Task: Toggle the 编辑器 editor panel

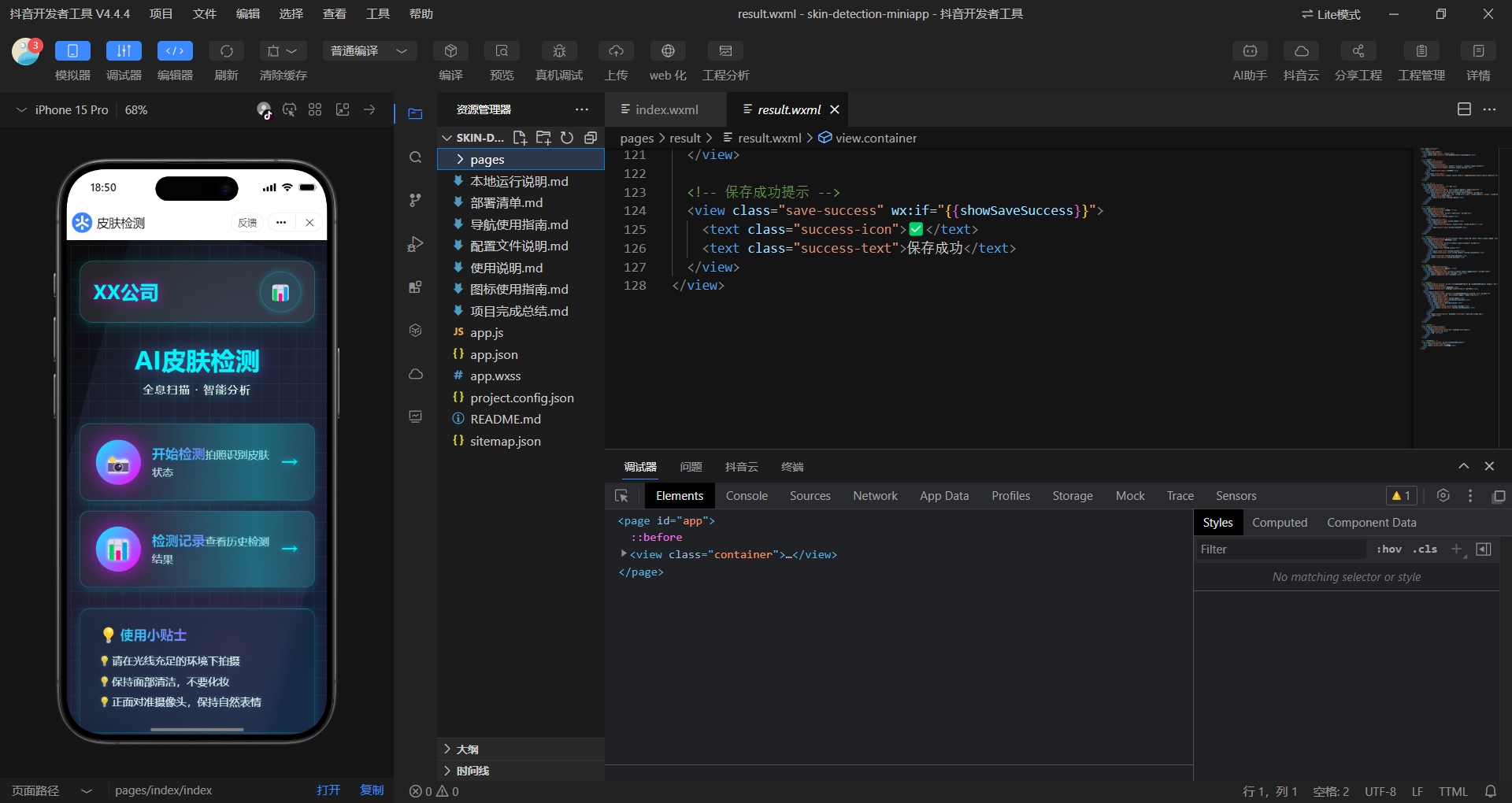Action: point(175,51)
